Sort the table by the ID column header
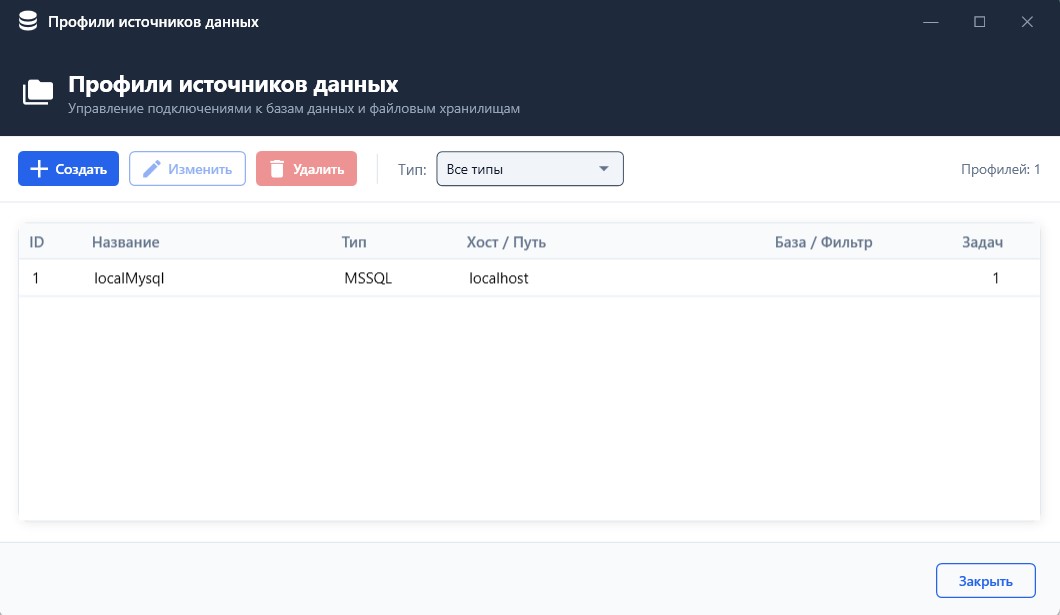This screenshot has height=615, width=1060. [37, 242]
